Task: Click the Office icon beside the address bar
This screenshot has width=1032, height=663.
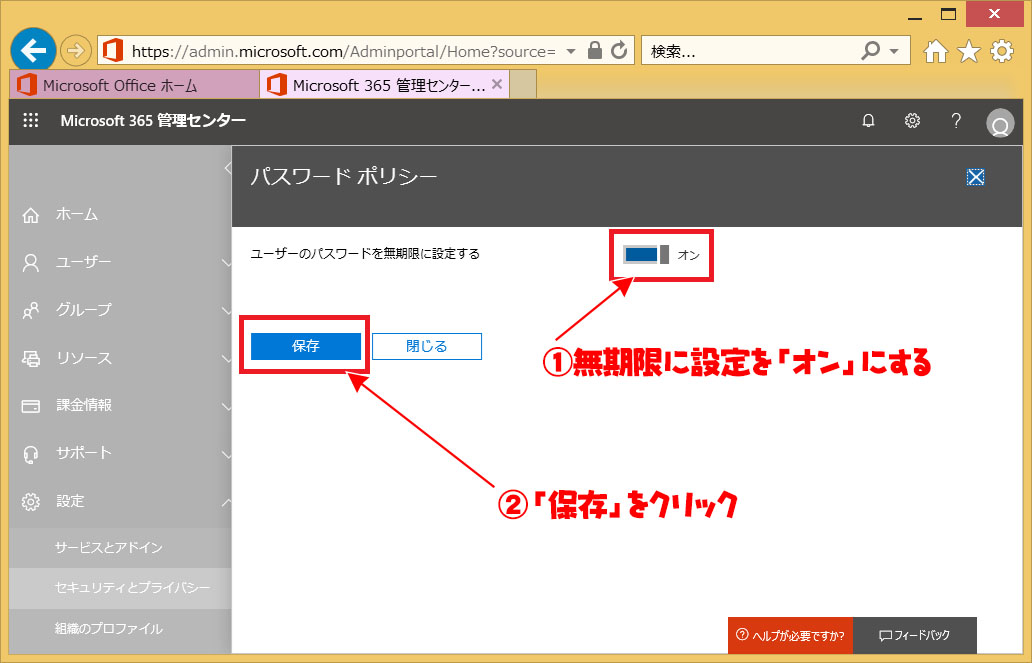Action: point(113,50)
